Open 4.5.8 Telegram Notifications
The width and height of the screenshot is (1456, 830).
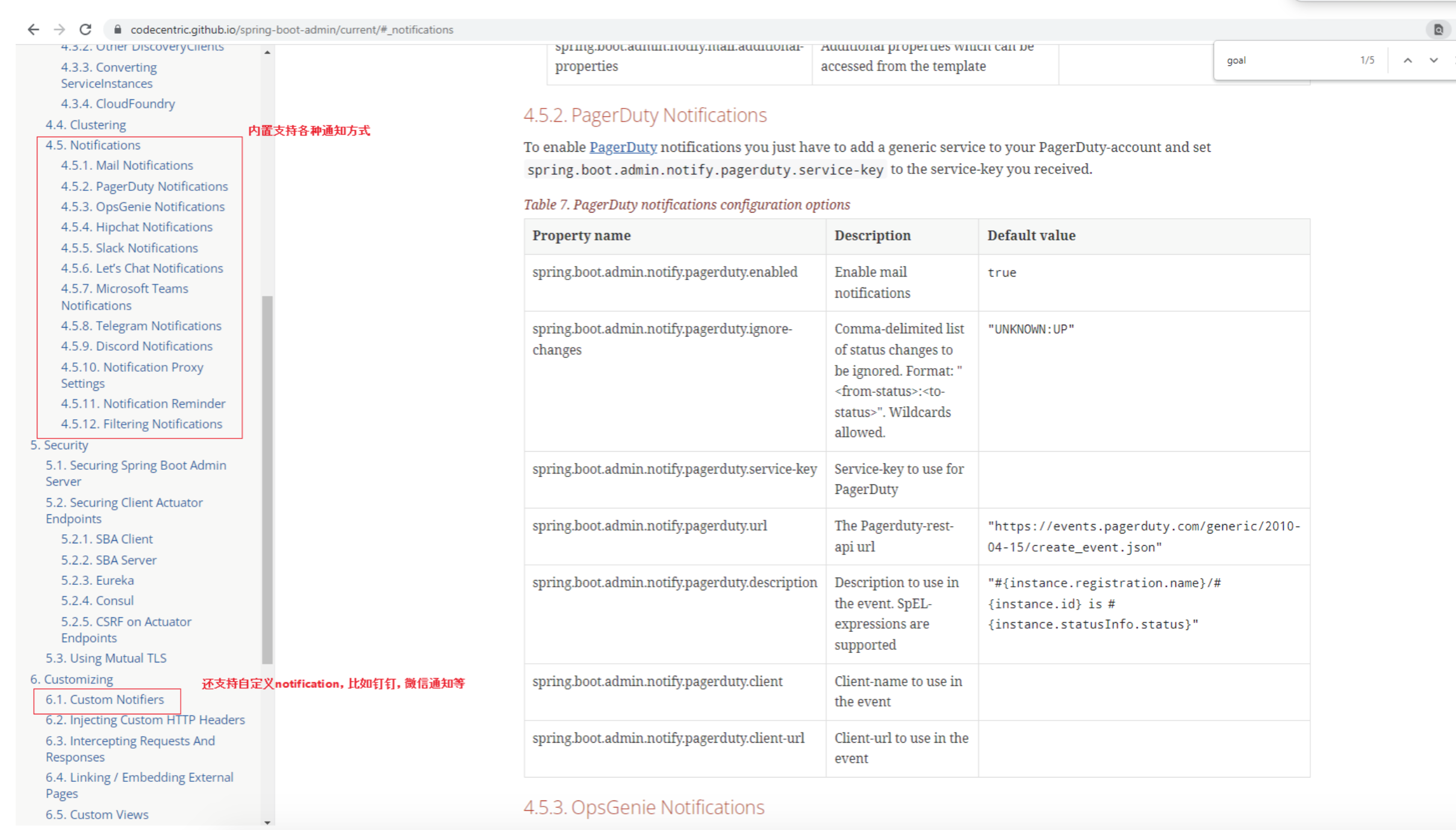tap(141, 326)
